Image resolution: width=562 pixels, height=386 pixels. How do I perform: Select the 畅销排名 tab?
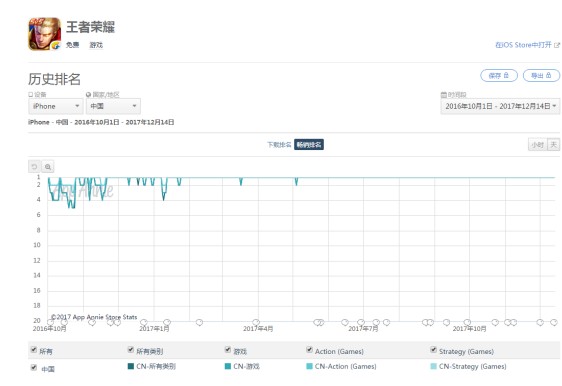point(309,145)
